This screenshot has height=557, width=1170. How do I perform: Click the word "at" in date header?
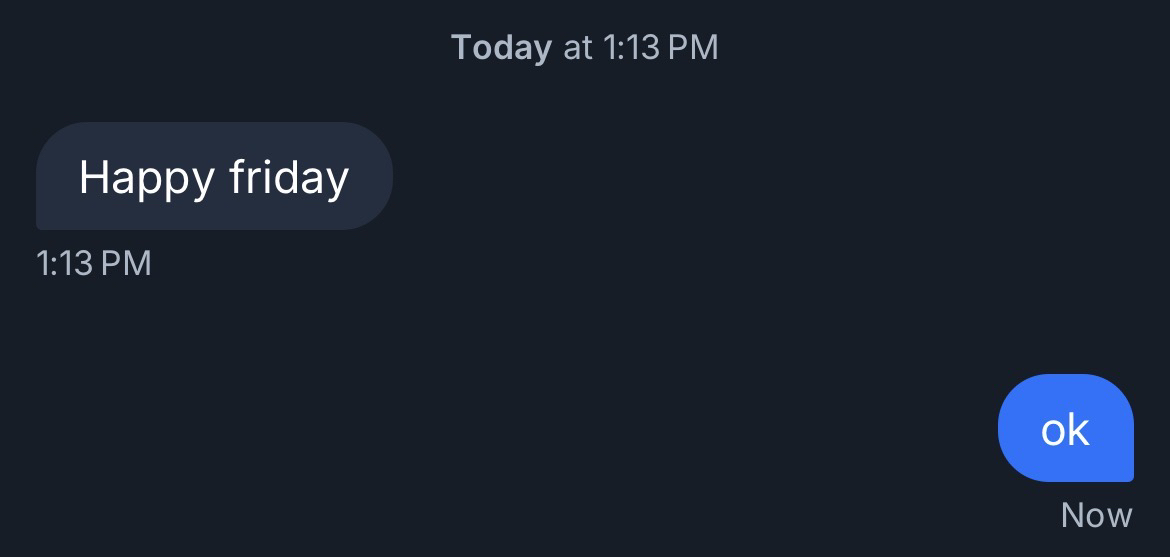[x=578, y=47]
